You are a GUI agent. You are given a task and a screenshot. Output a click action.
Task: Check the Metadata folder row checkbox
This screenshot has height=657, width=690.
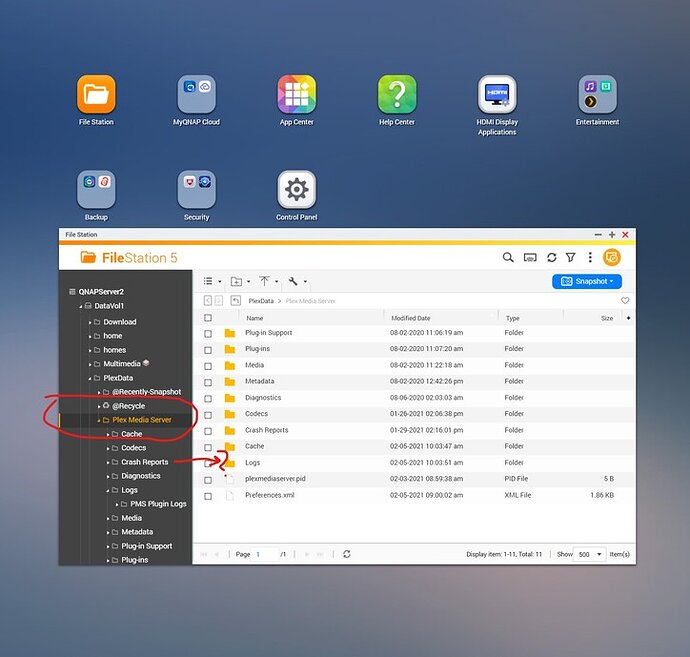pyautogui.click(x=208, y=382)
